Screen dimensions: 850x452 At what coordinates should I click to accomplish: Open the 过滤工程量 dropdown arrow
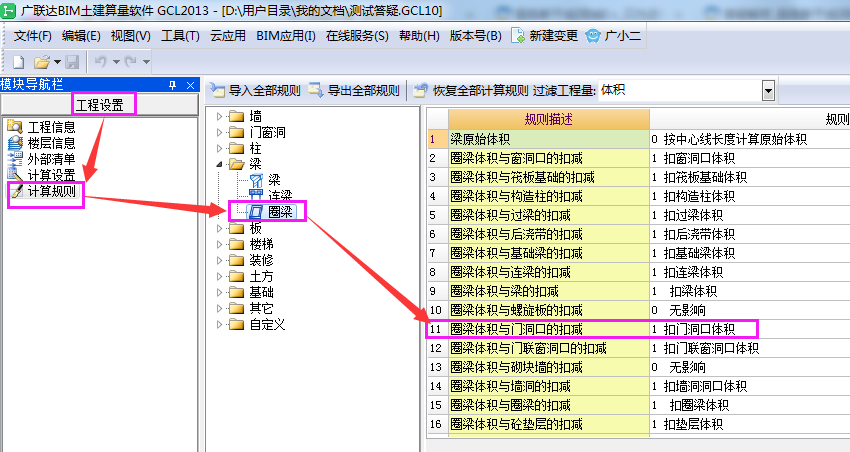768,91
